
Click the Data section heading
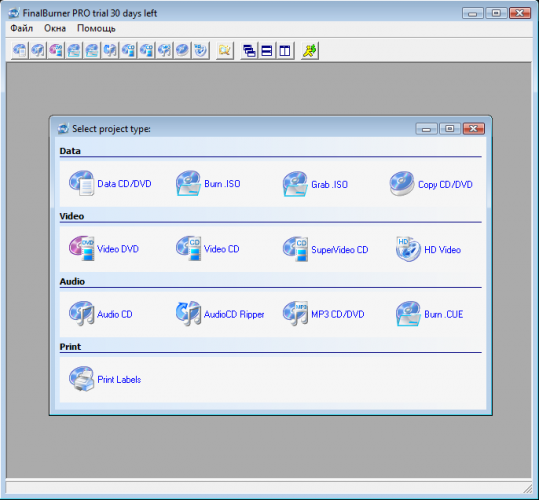coord(70,151)
